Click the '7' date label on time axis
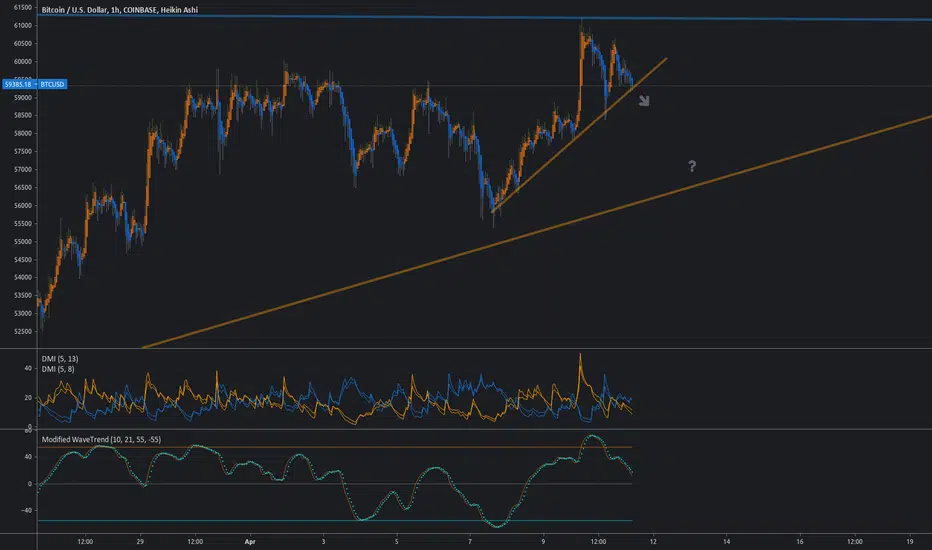 [x=470, y=542]
